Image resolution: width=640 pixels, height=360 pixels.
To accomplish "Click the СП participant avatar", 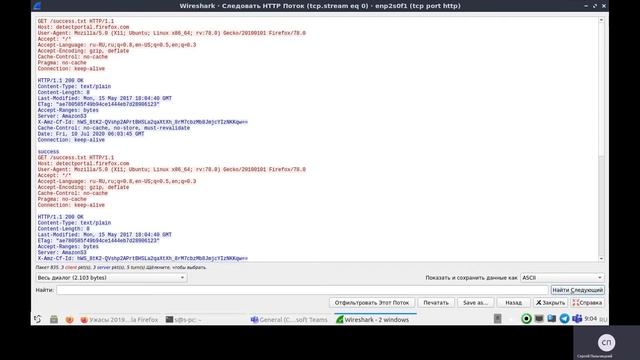I will (x=606, y=342).
